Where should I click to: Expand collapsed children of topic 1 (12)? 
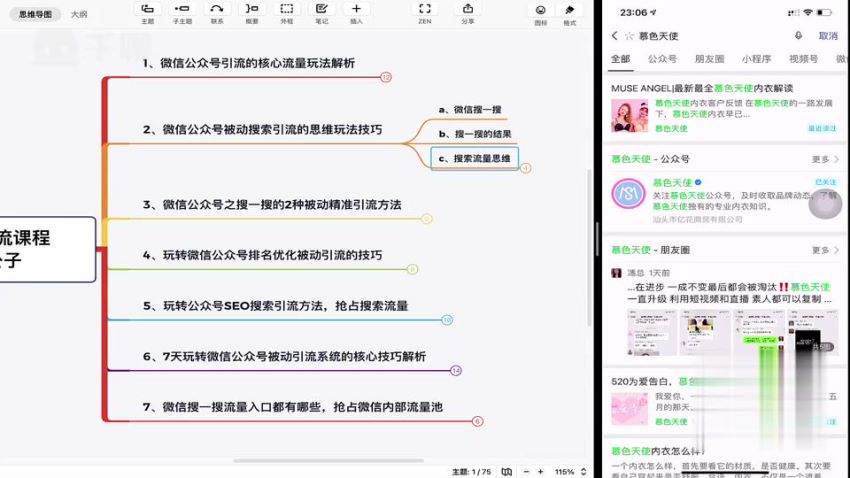point(386,77)
